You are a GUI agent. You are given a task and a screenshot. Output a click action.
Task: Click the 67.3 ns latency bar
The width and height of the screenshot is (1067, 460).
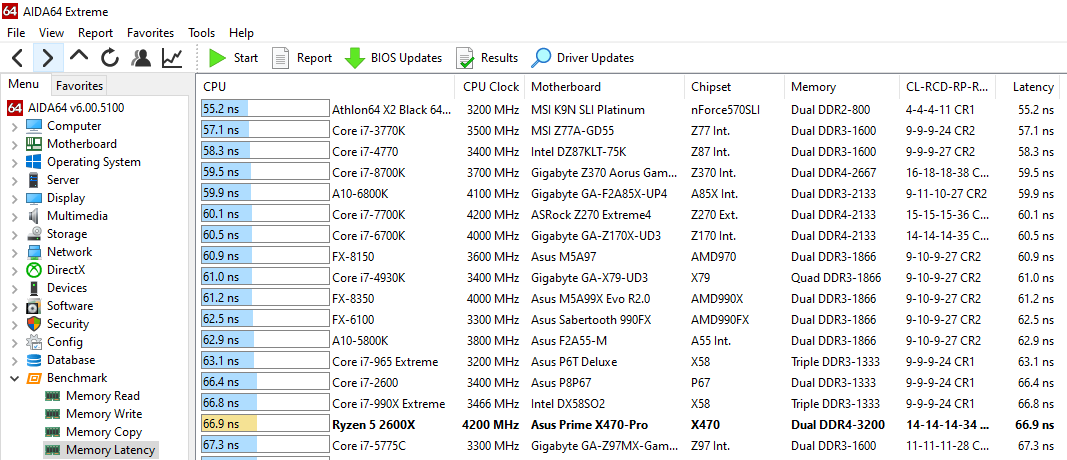[265, 446]
